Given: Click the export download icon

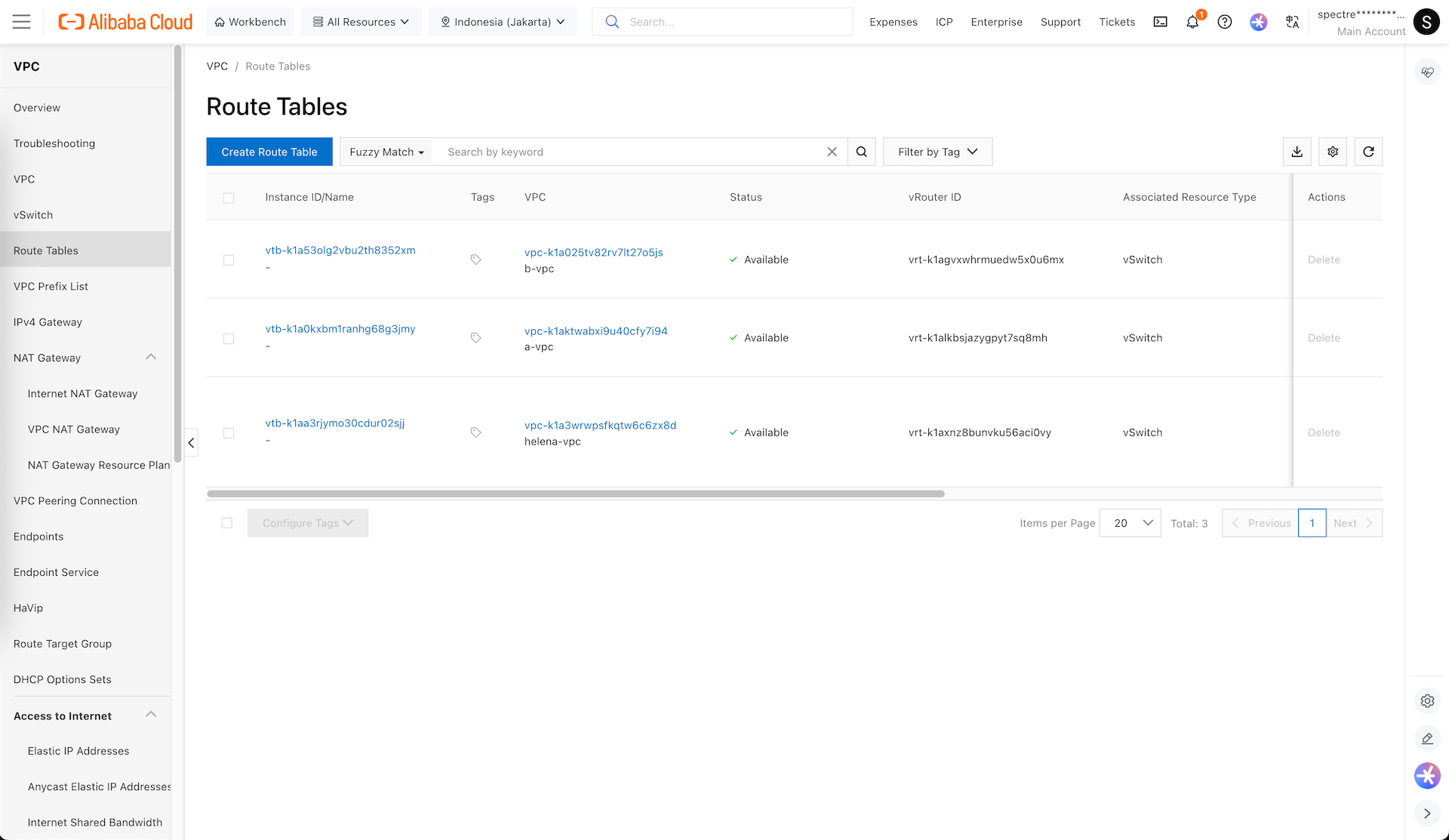Looking at the screenshot, I should pyautogui.click(x=1297, y=152).
